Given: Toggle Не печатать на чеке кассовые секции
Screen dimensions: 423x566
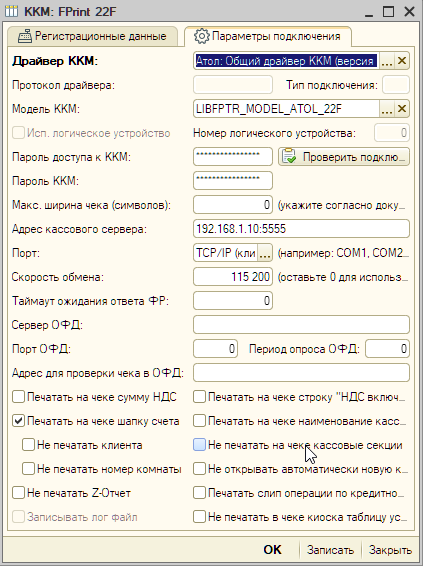Looking at the screenshot, I should 200,445.
